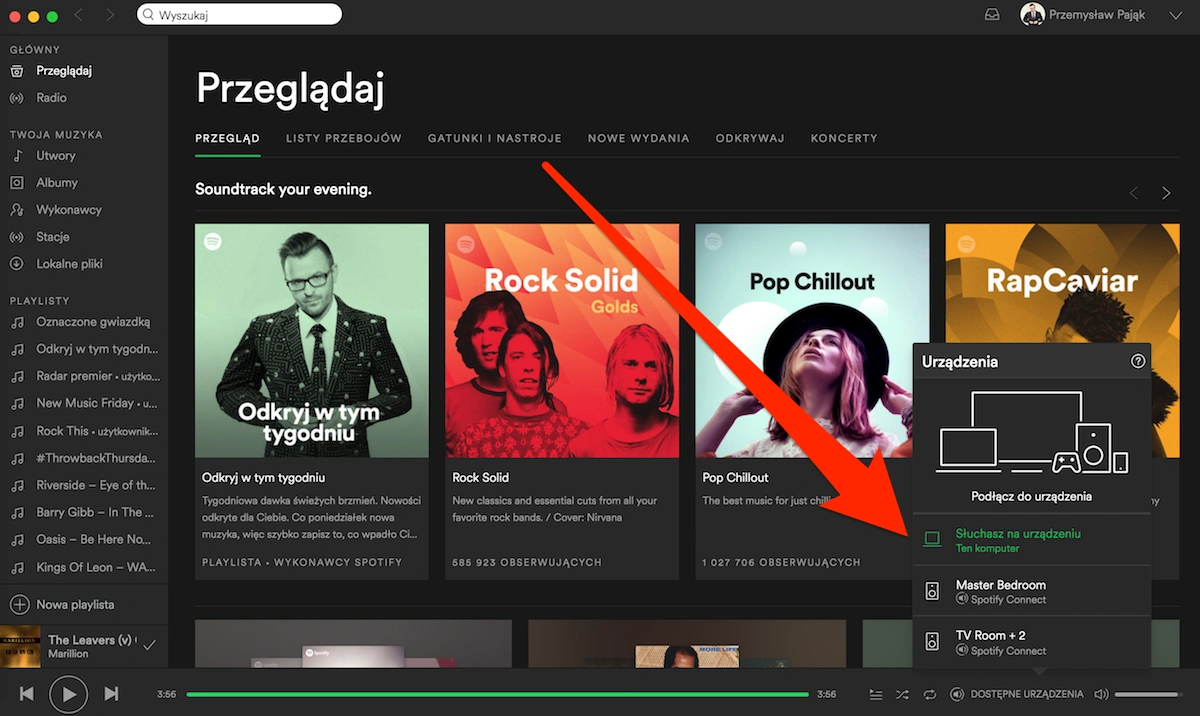This screenshot has width=1200, height=716.
Task: Open Albumy in the sidebar
Action: [57, 183]
